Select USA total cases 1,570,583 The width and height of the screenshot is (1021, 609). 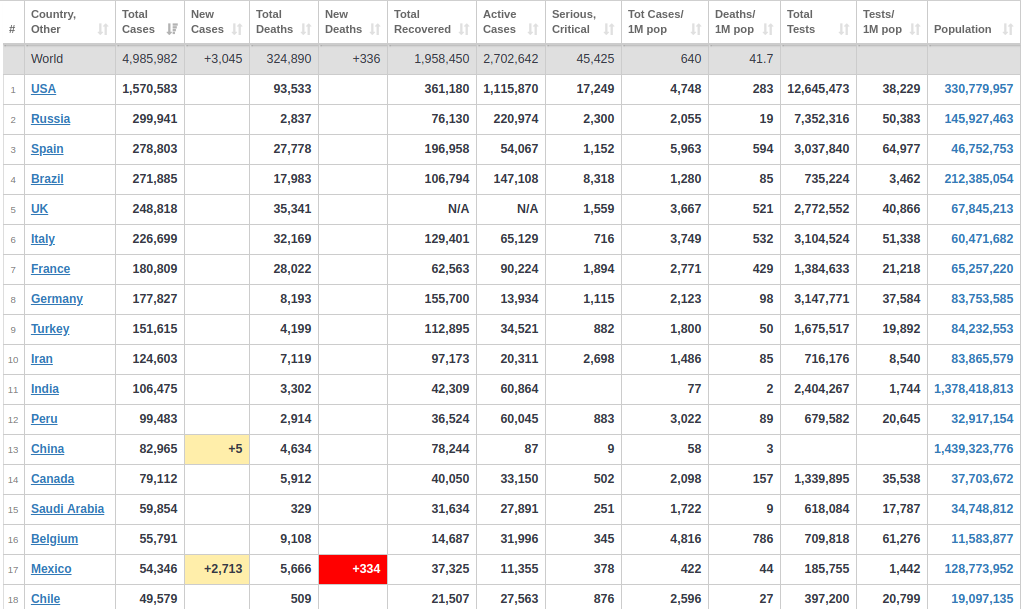[150, 89]
